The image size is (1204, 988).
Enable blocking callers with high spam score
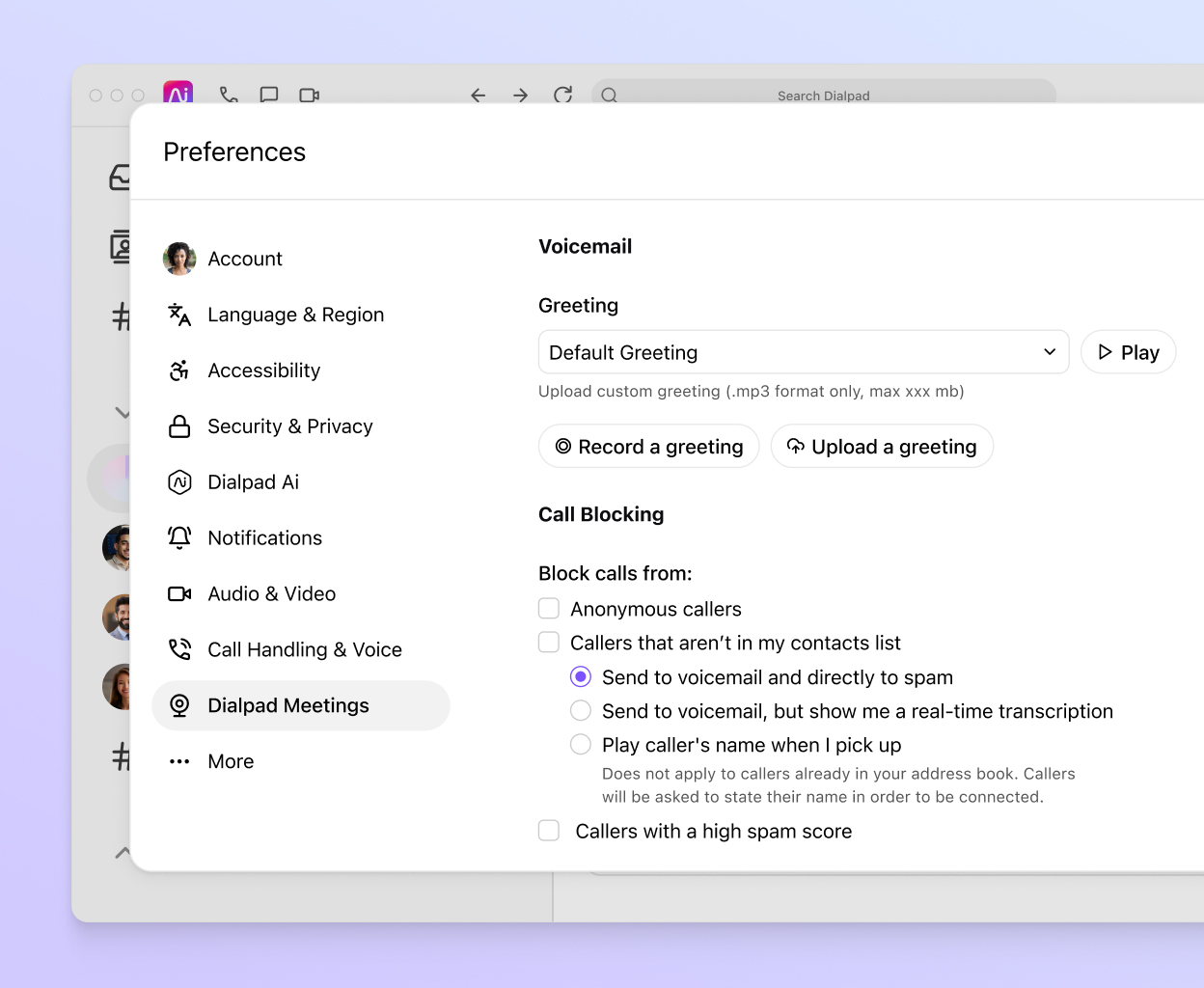click(548, 830)
